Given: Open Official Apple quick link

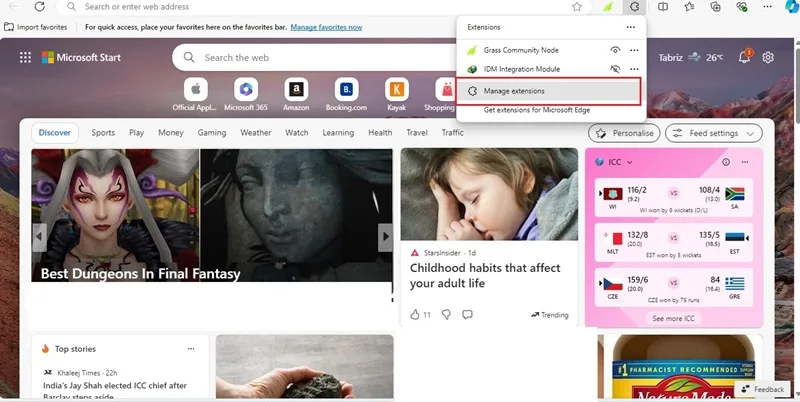Looking at the screenshot, I should click(196, 94).
